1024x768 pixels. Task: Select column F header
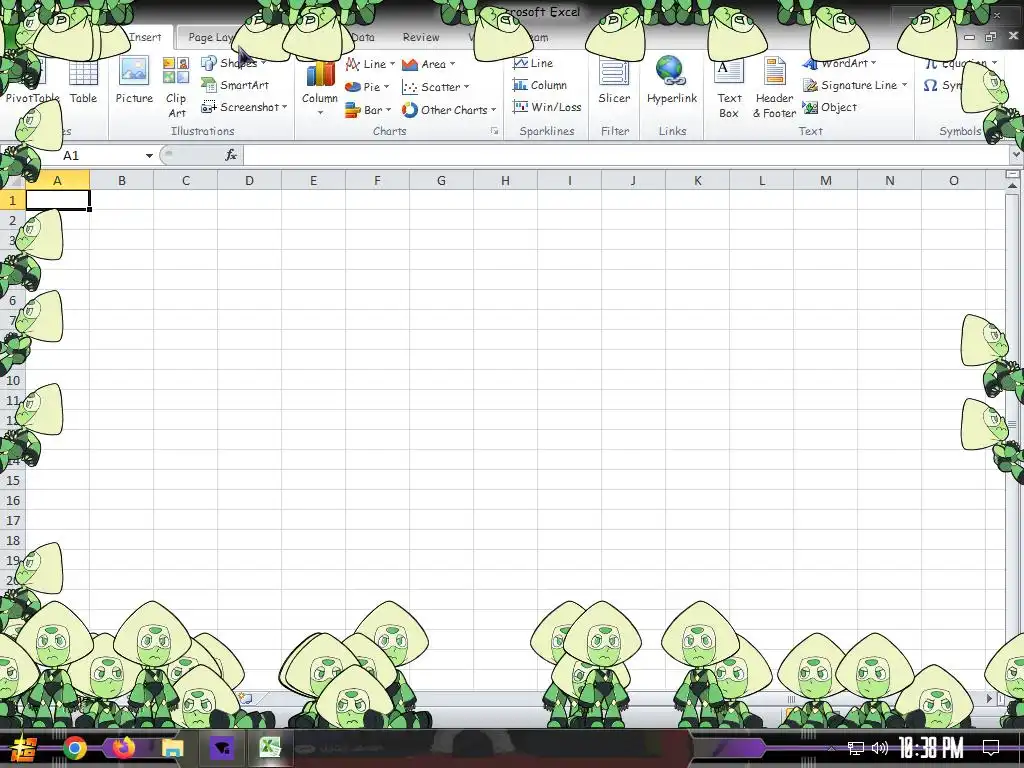pyautogui.click(x=377, y=181)
